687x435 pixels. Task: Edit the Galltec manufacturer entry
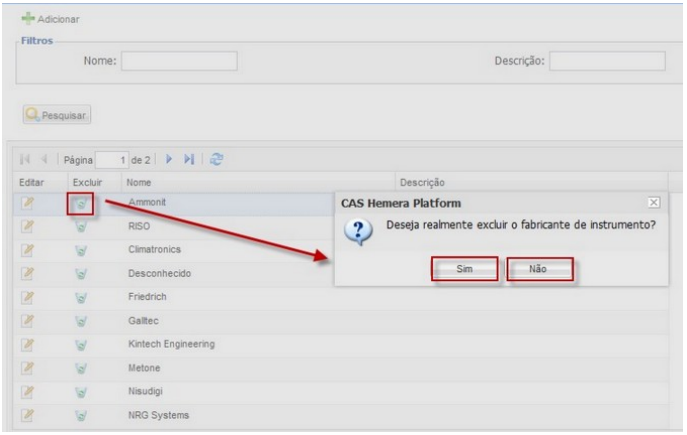coord(29,320)
